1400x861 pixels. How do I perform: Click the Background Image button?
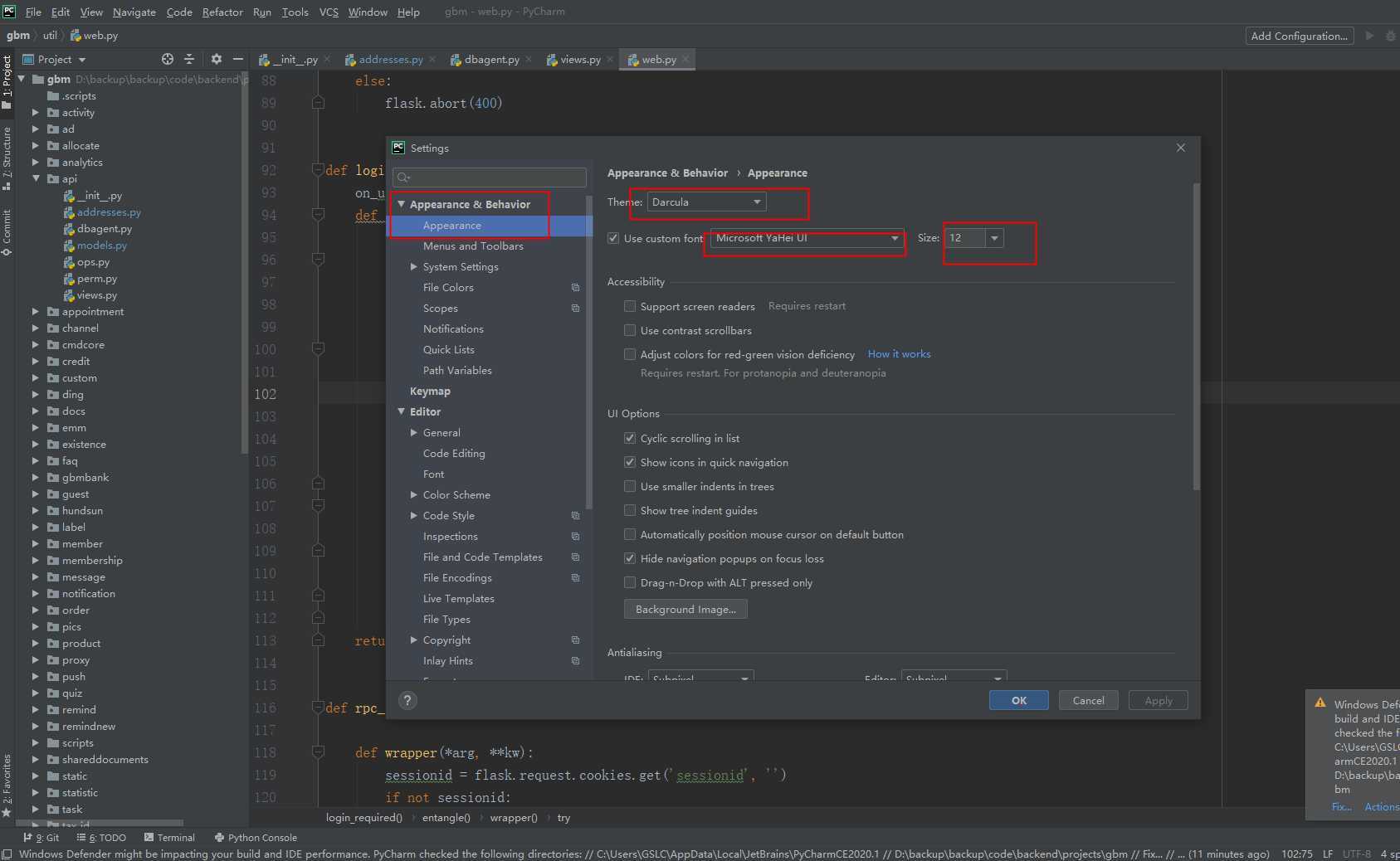click(685, 609)
